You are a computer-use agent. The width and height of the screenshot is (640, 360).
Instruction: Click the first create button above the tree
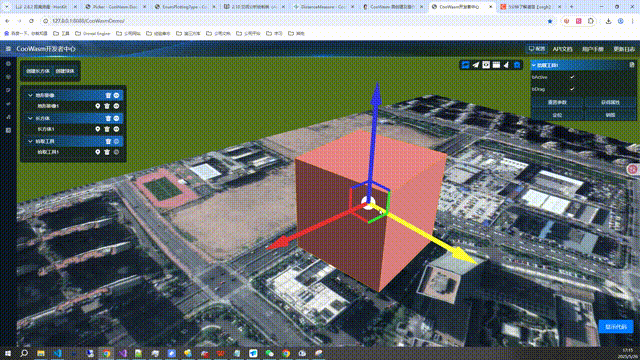[x=38, y=71]
